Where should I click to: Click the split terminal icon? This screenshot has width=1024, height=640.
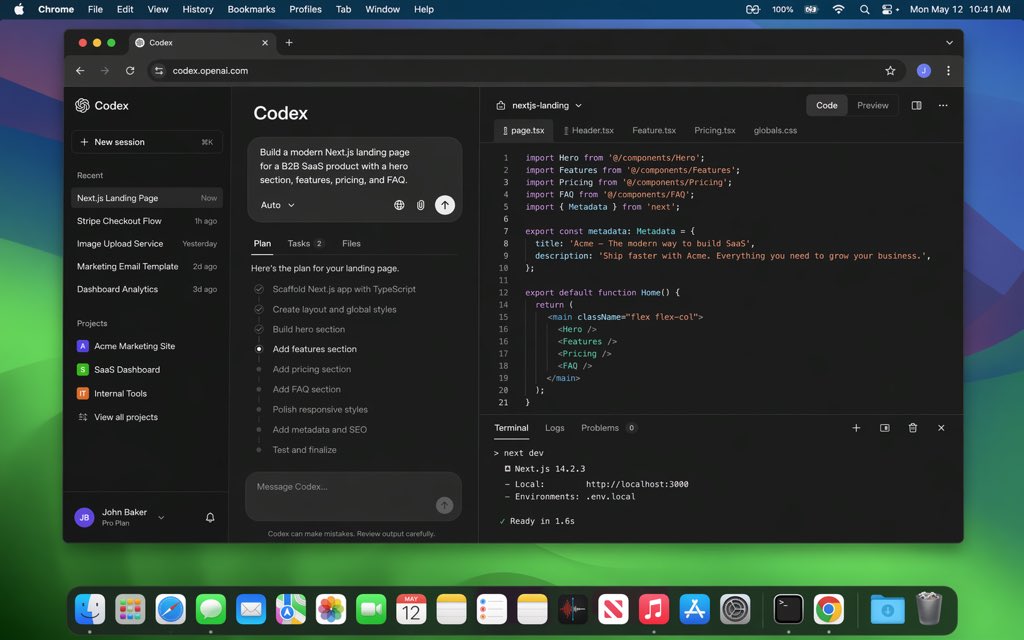pos(885,428)
